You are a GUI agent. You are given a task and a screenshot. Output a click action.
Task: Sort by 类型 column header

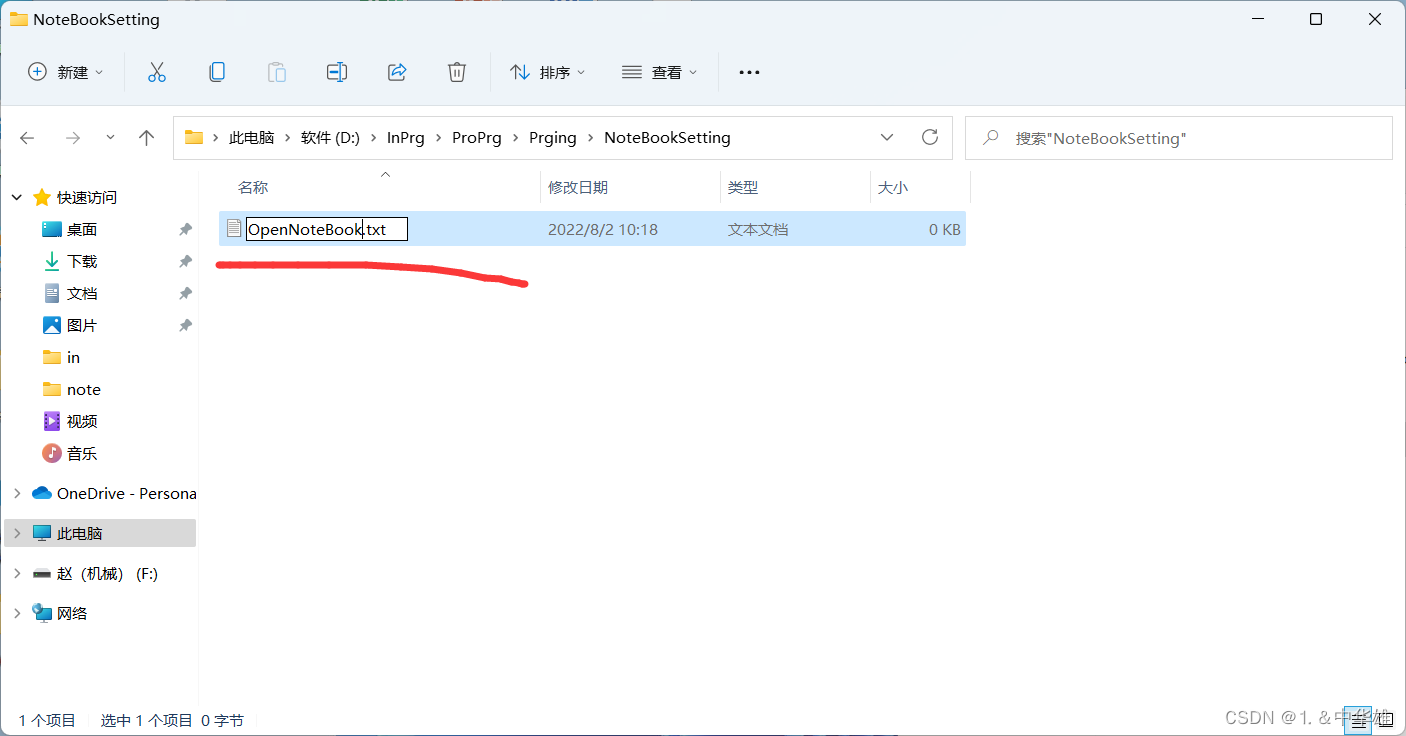(743, 187)
